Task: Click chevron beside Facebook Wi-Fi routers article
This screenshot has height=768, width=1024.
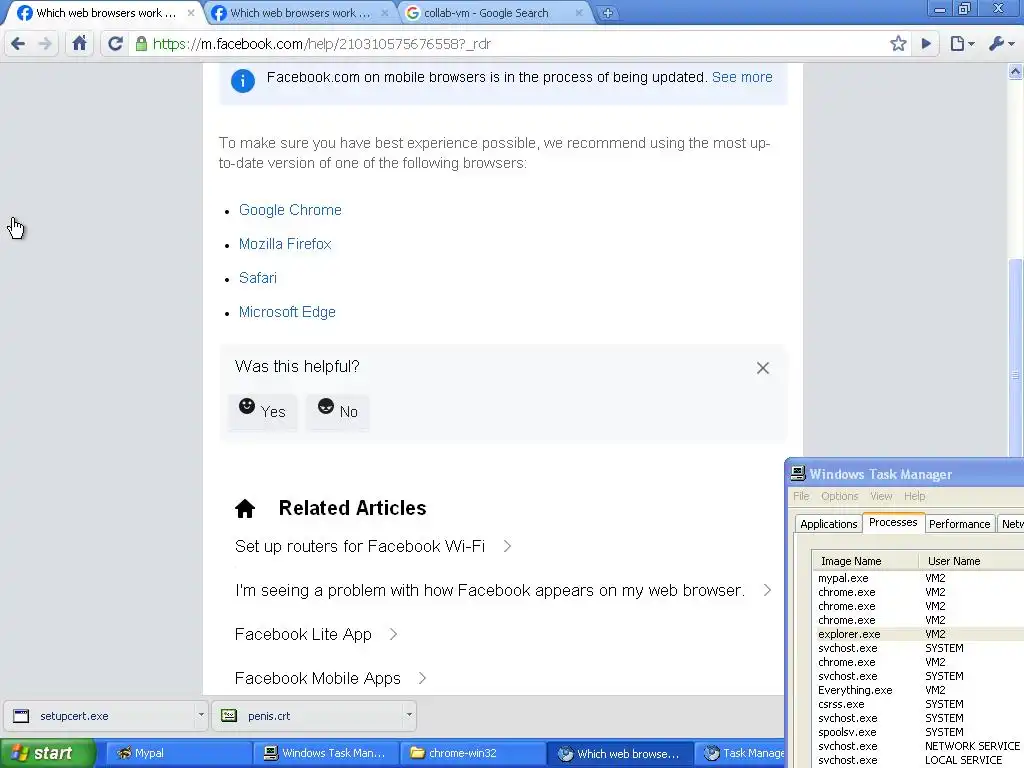Action: (x=507, y=546)
